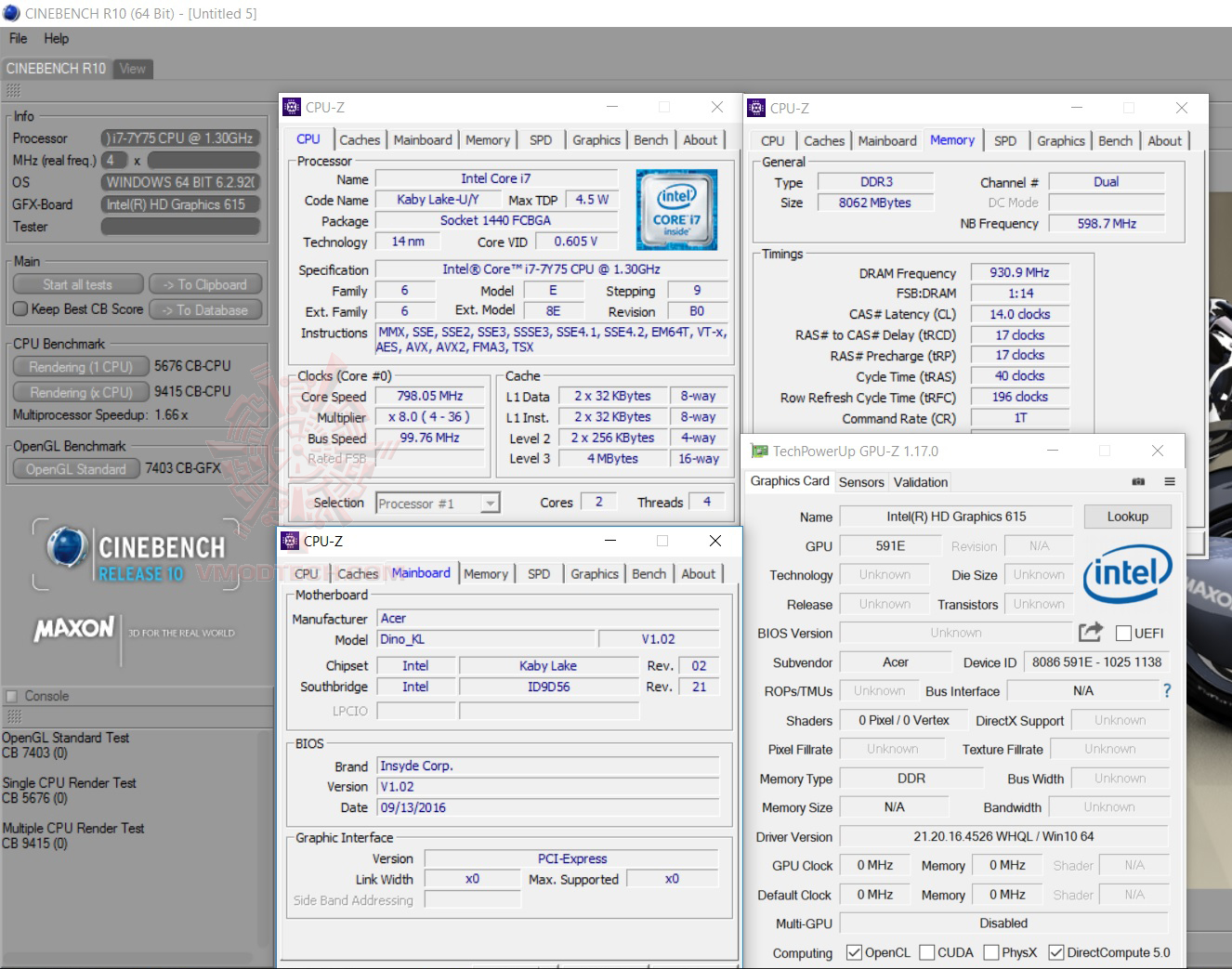The height and width of the screenshot is (969, 1232).
Task: Click the TechPowerUp GPU-Z title bar icon
Action: [x=759, y=452]
